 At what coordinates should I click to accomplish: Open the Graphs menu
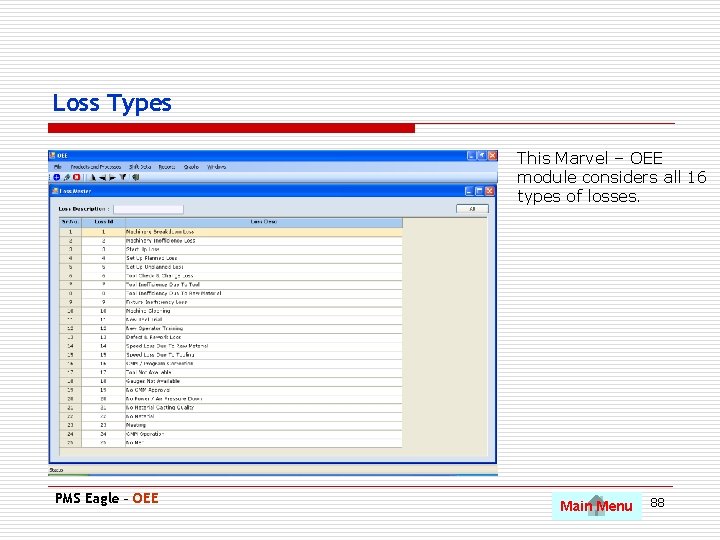tap(191, 167)
